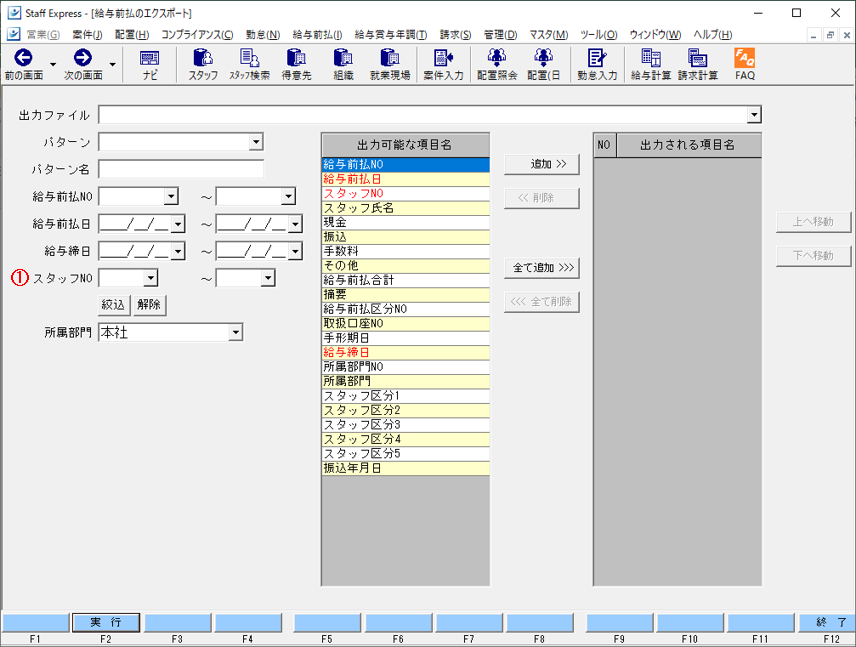The height and width of the screenshot is (647, 856).
Task: Click the 全て追加 >>> button
Action: coord(542,268)
